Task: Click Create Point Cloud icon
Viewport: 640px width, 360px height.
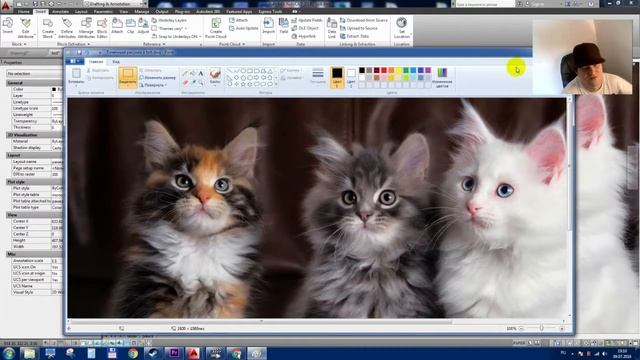Action: [216, 27]
